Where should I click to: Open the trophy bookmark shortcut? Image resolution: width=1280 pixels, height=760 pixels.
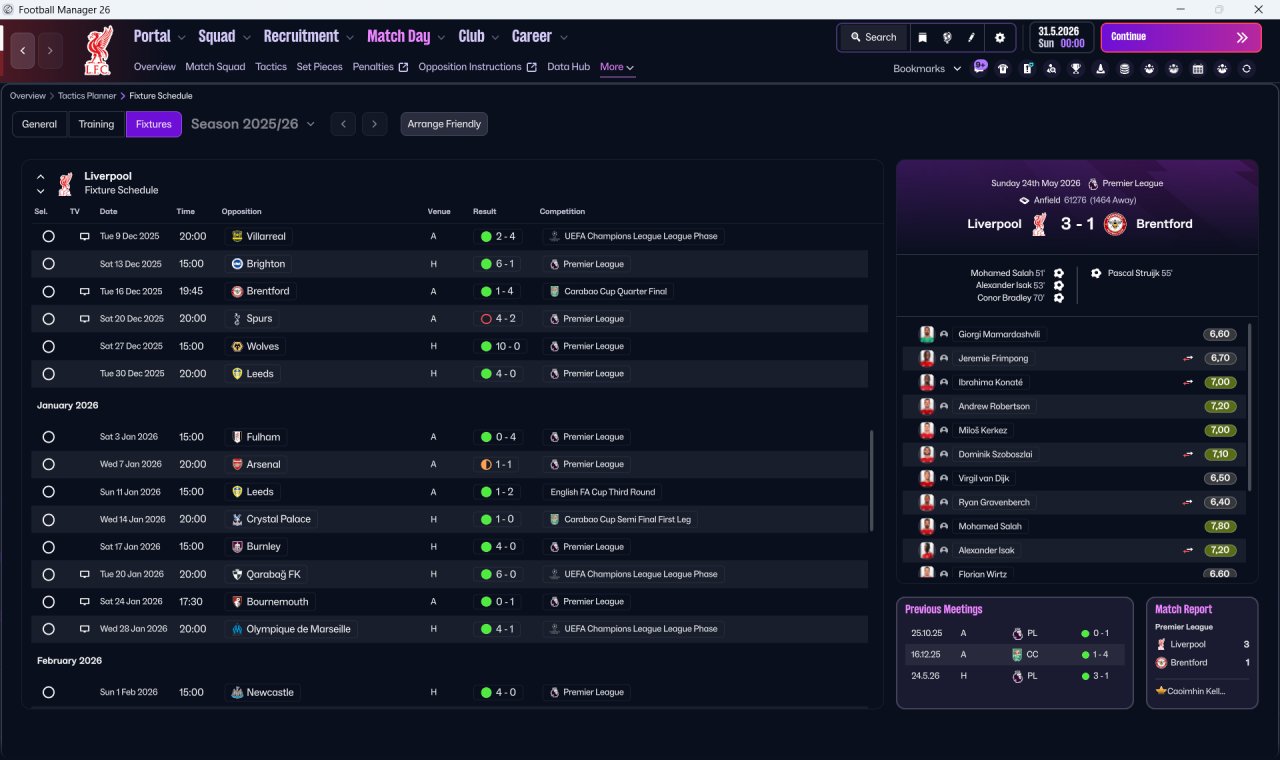[1076, 69]
